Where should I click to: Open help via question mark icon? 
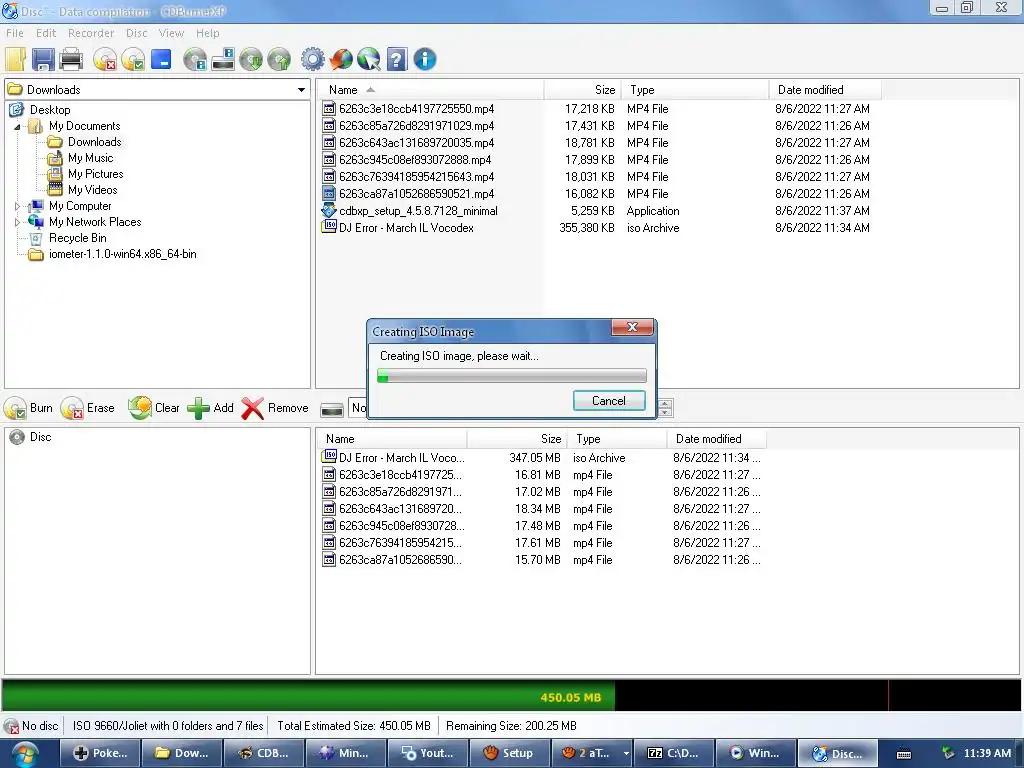pos(396,59)
